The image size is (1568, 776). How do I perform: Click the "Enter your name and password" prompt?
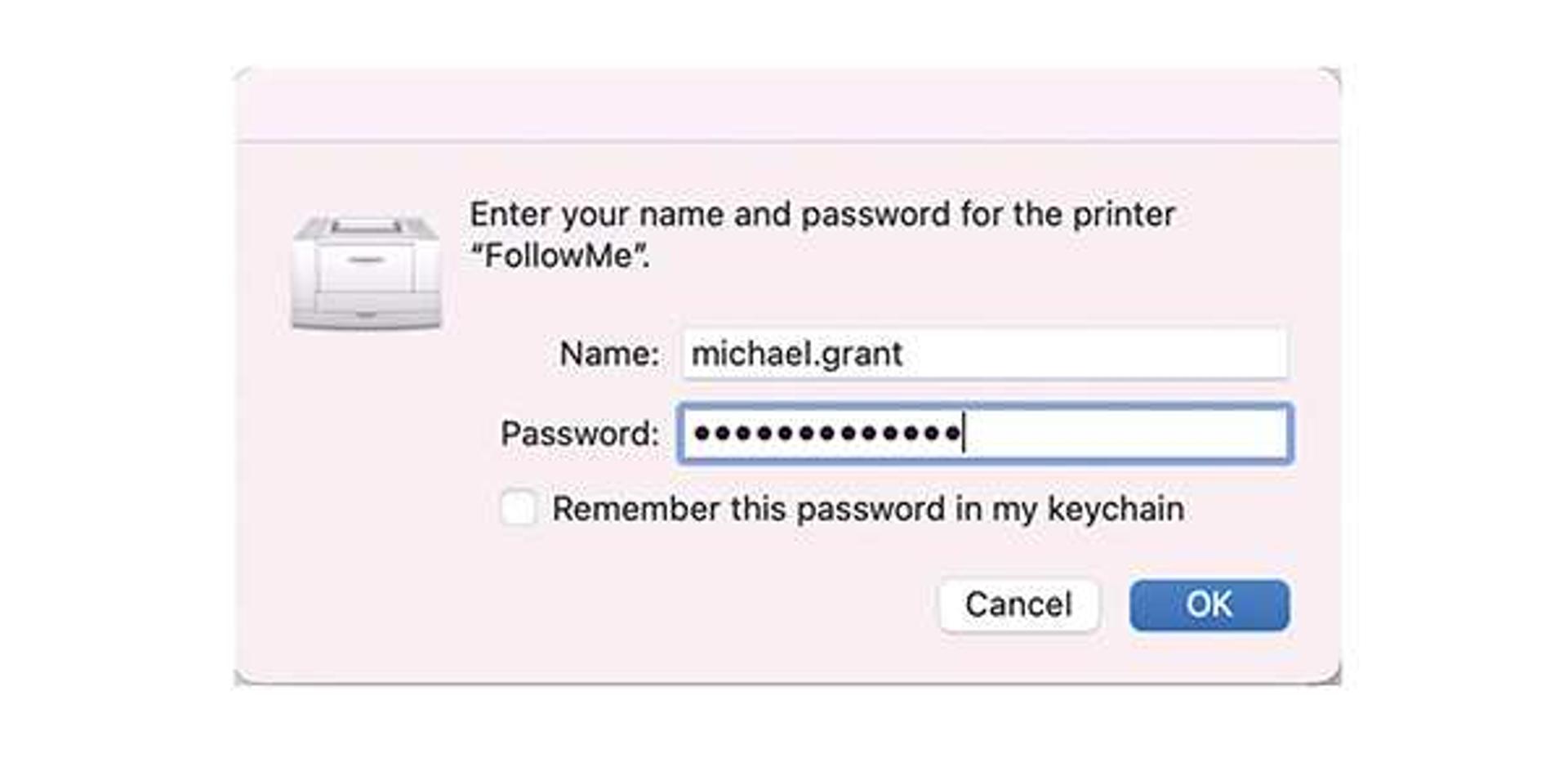[x=822, y=234]
